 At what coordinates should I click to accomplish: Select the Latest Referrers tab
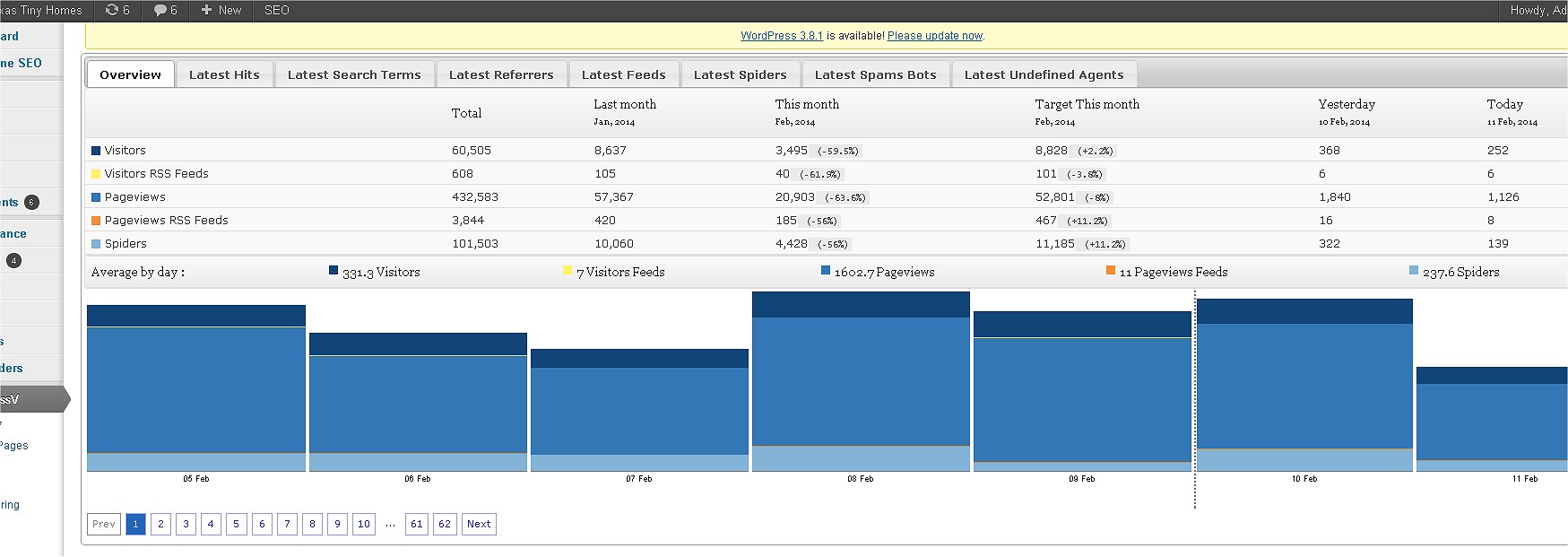point(501,74)
